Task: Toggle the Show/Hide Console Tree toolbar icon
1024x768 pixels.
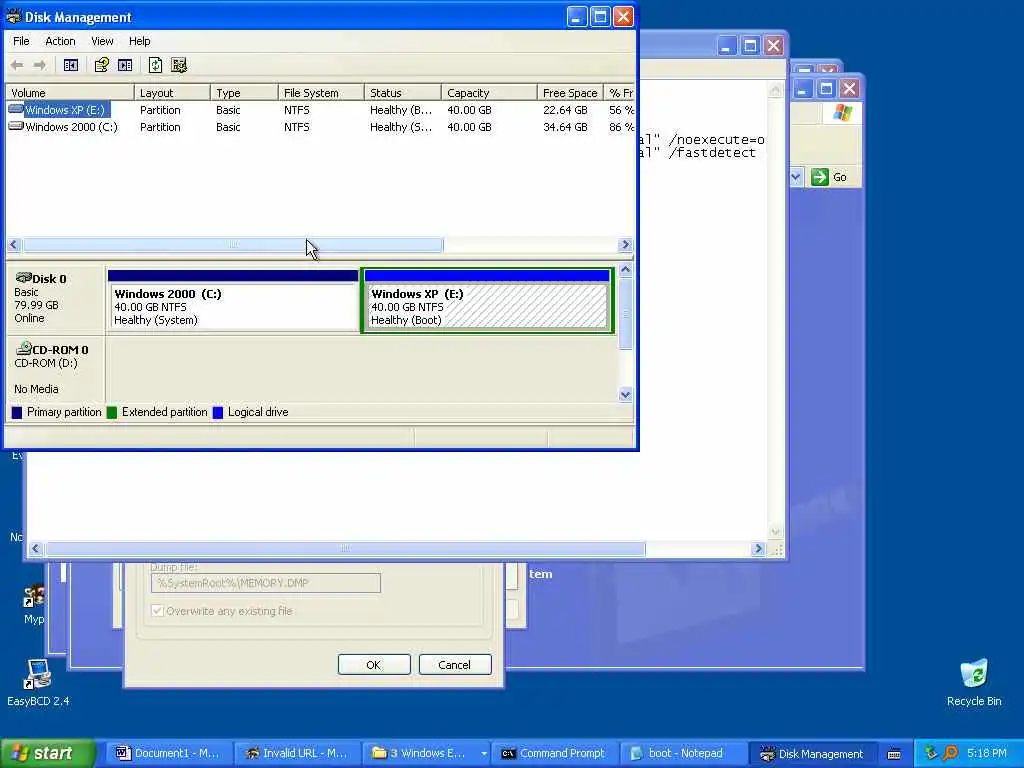Action: (71, 65)
